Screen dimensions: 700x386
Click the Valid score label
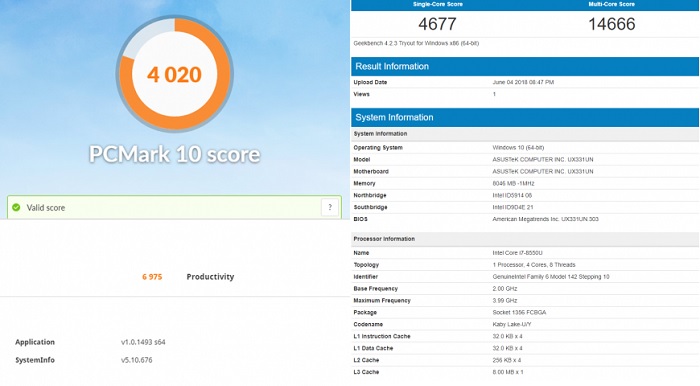tap(46, 208)
